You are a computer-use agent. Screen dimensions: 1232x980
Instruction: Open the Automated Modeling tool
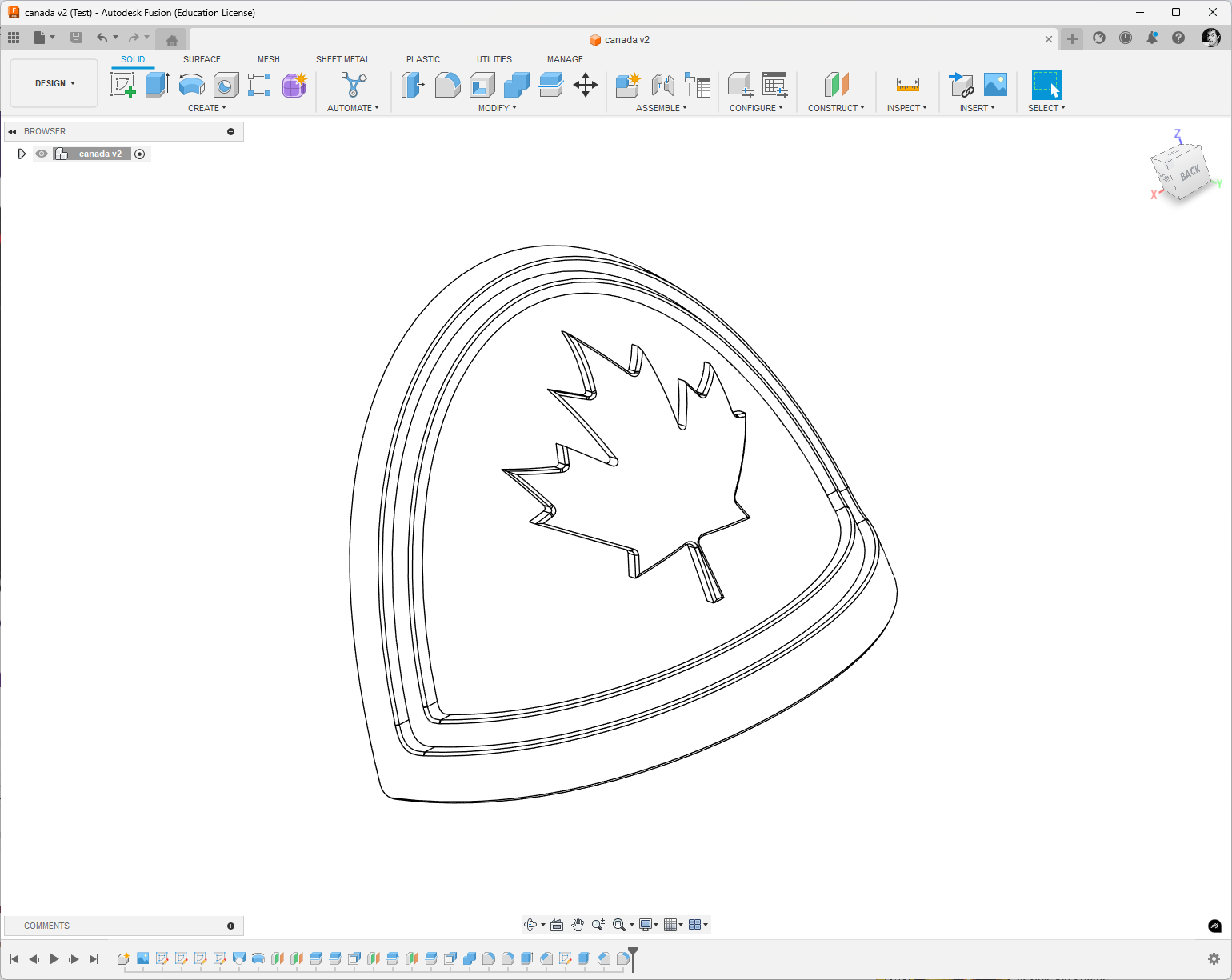point(353,84)
